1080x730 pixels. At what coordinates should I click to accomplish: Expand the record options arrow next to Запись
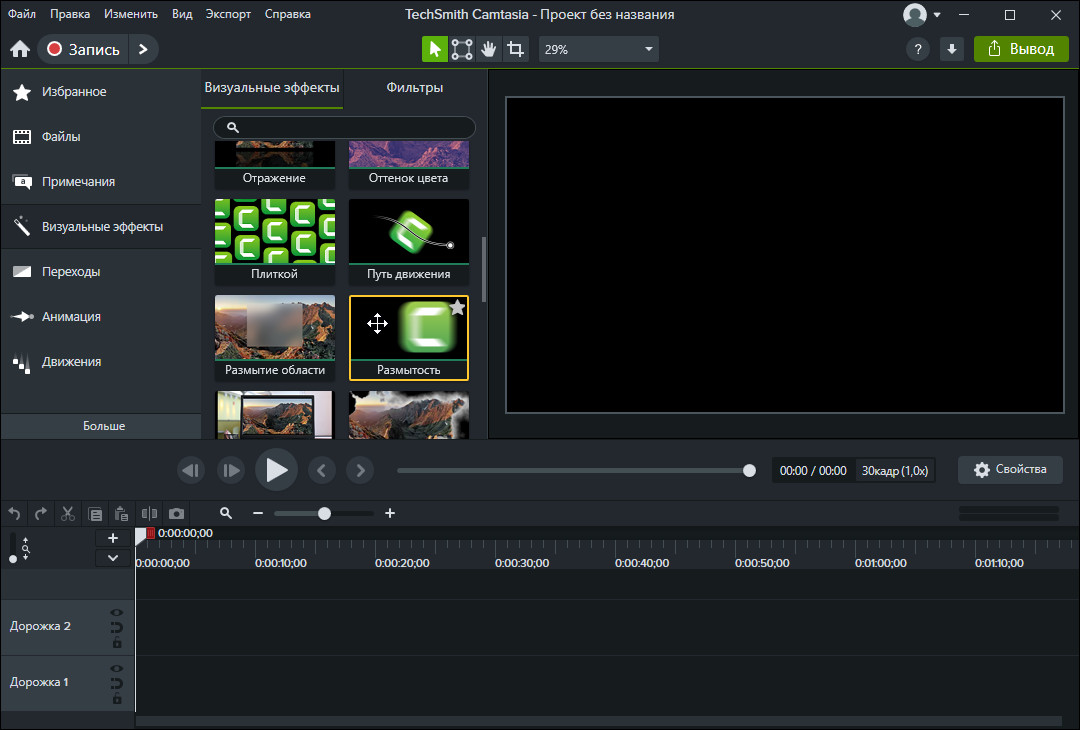pos(143,49)
